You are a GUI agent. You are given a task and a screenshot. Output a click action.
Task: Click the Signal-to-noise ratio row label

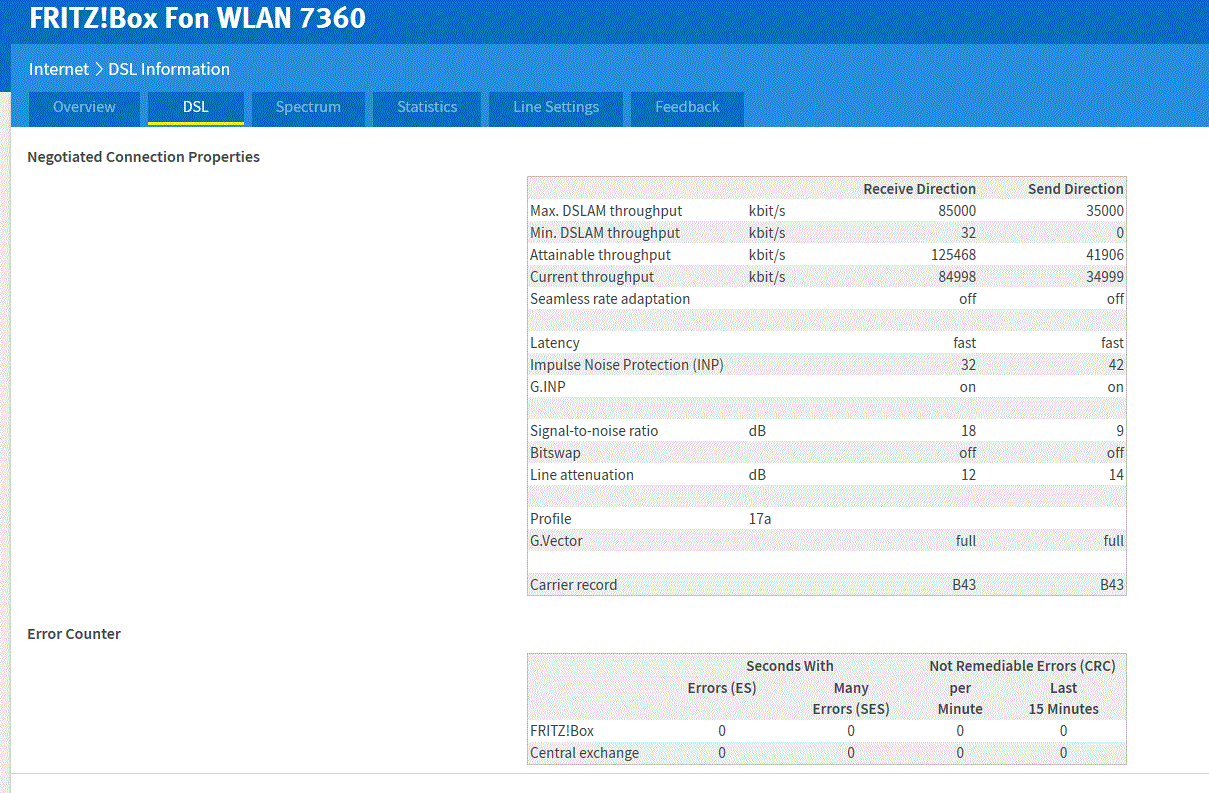594,431
